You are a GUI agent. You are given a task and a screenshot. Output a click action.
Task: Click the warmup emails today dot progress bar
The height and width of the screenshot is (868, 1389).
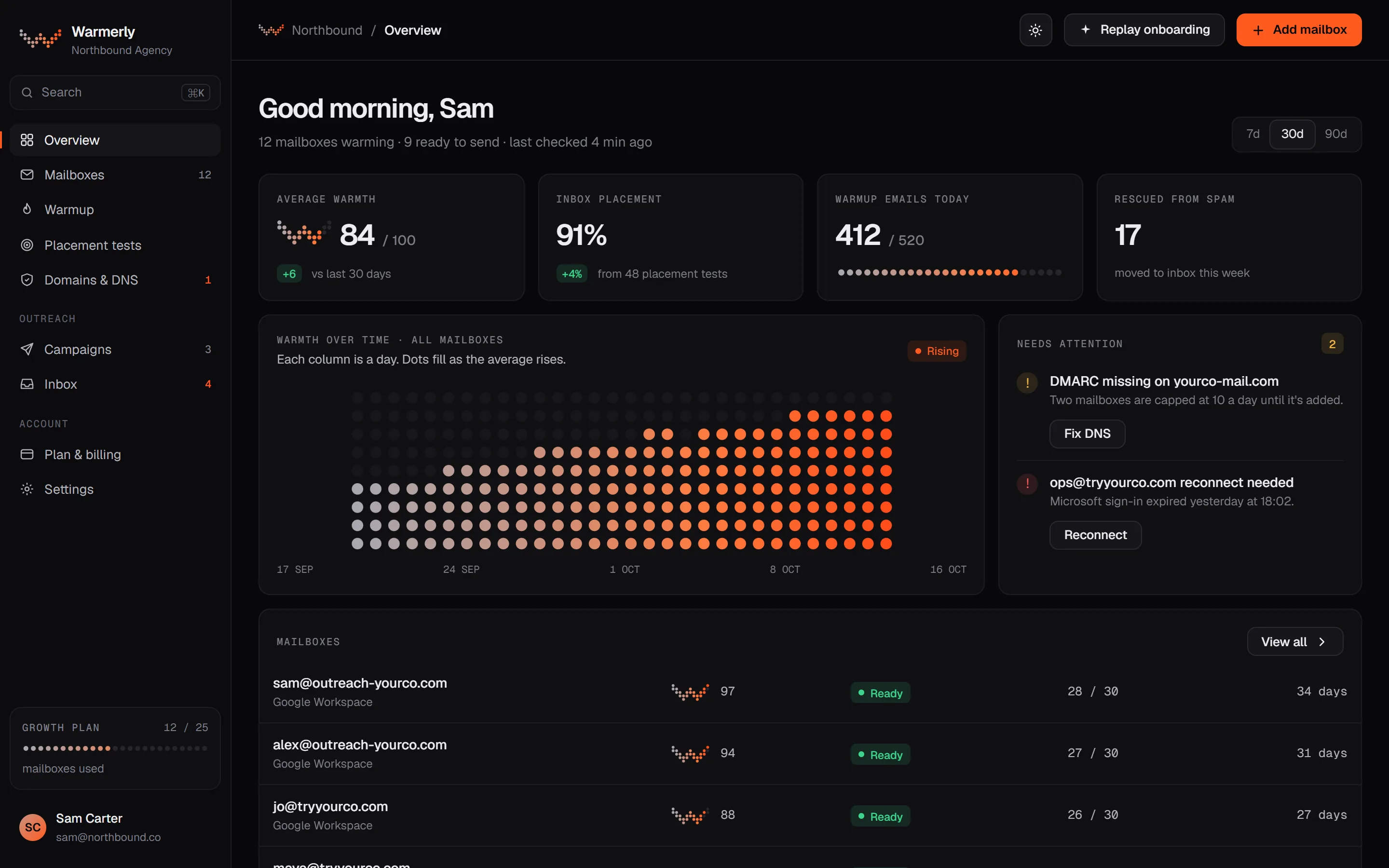pyautogui.click(x=949, y=272)
